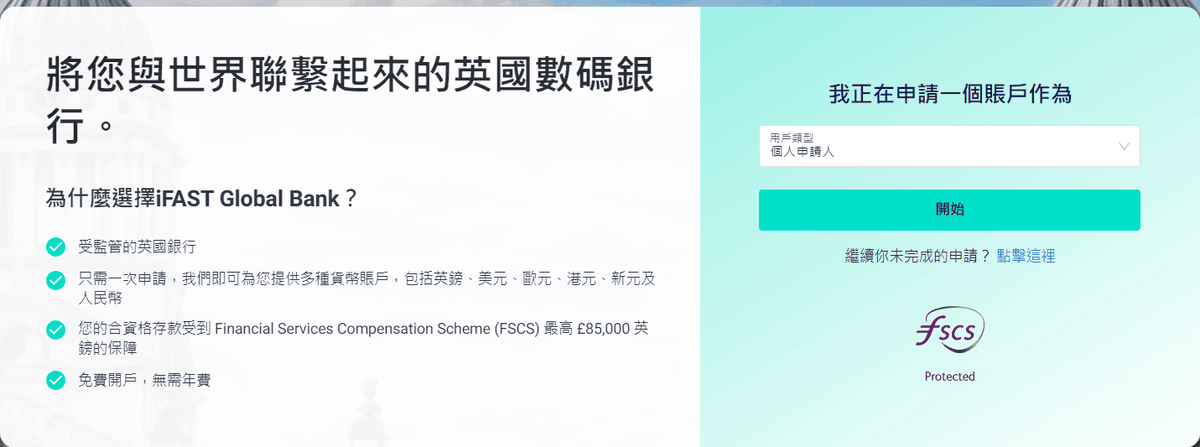Click the 為什麼選擇iFAST Global Bank？ subheading
This screenshot has width=1200, height=447.
point(202,198)
